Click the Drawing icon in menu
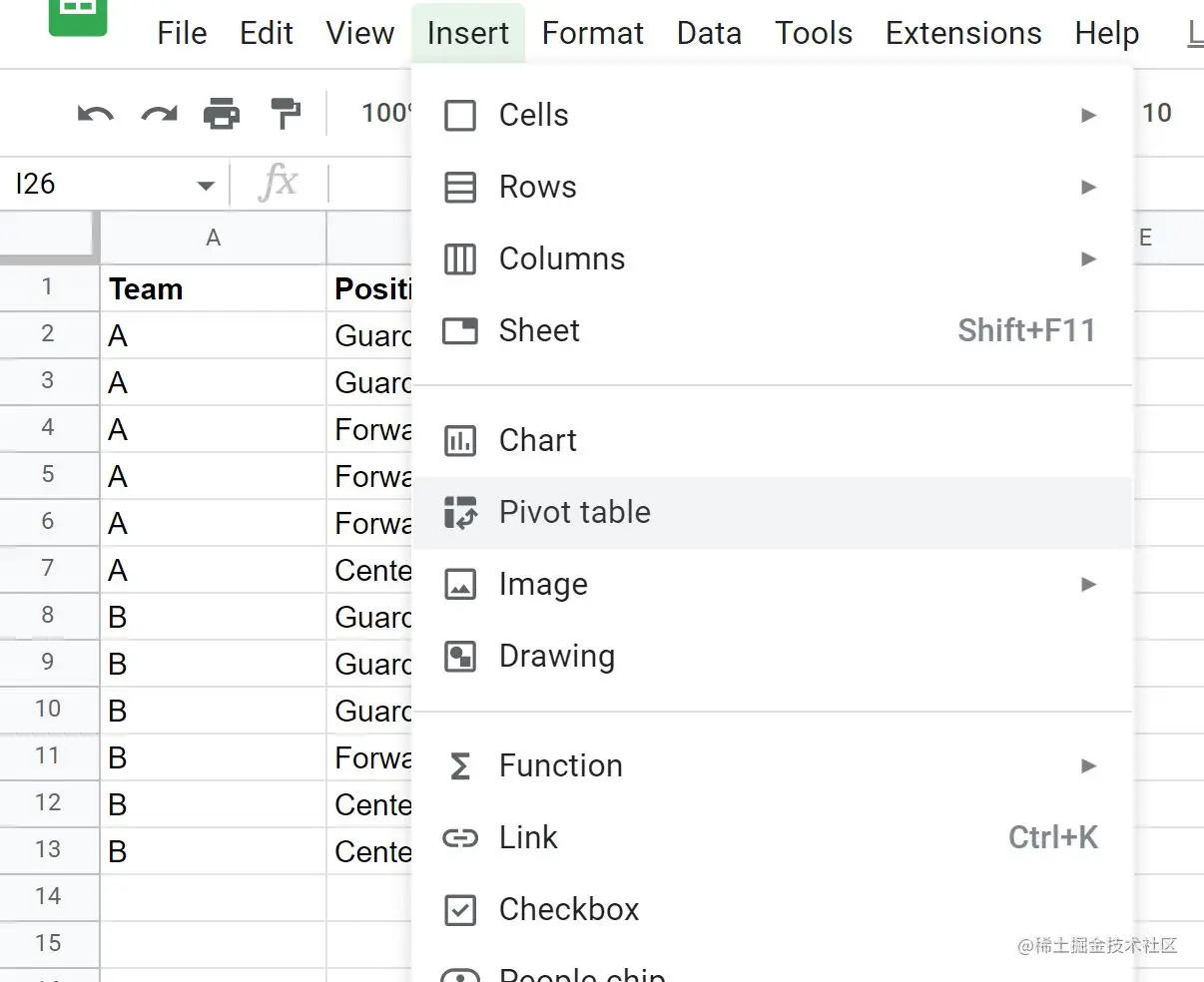 (460, 657)
